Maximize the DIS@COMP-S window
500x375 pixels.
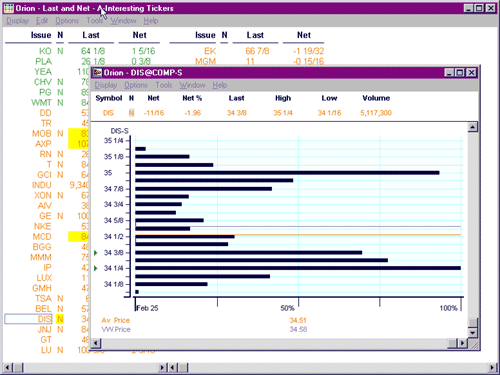click(460, 73)
